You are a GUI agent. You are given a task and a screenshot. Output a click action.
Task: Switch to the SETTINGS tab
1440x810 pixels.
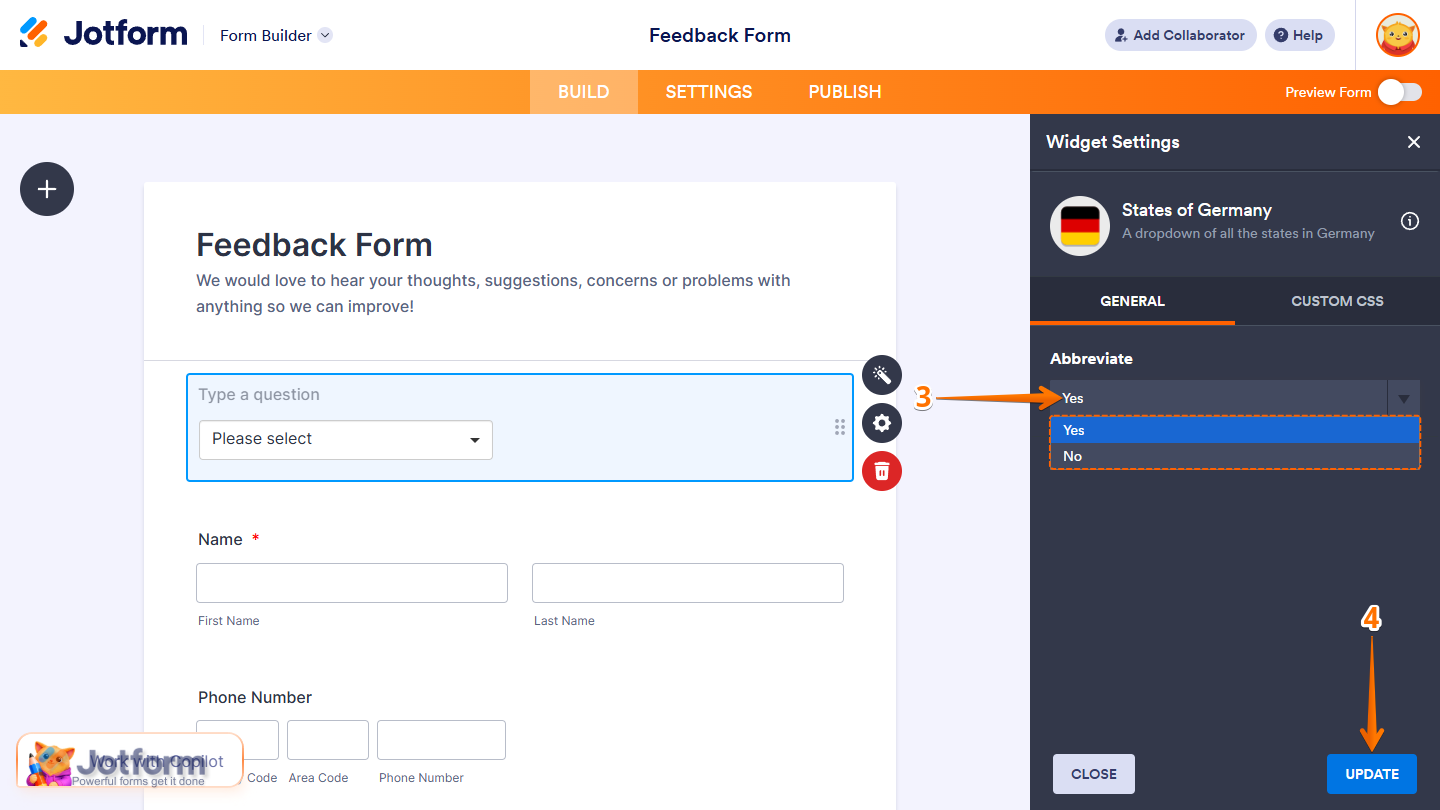tap(708, 91)
